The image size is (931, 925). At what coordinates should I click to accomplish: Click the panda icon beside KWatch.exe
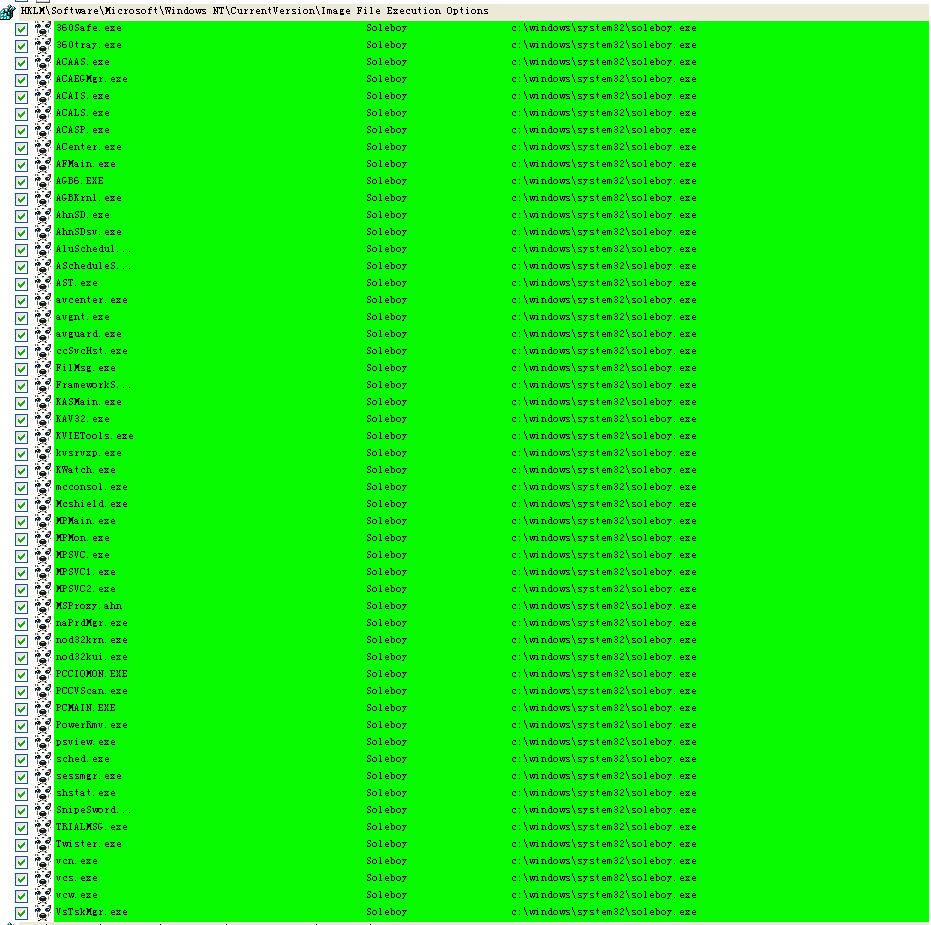43,470
